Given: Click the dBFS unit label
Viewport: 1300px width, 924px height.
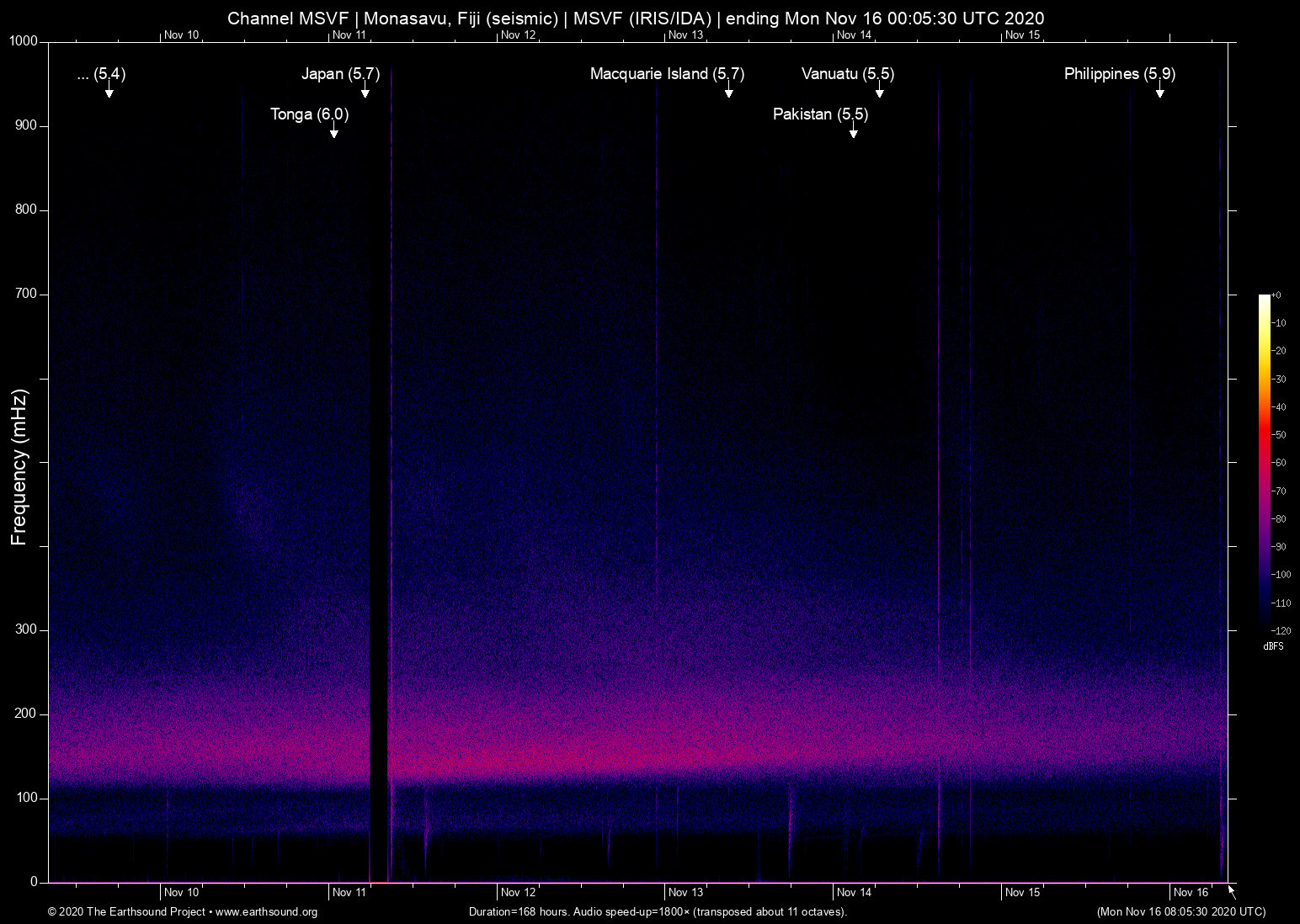Looking at the screenshot, I should click(x=1273, y=646).
